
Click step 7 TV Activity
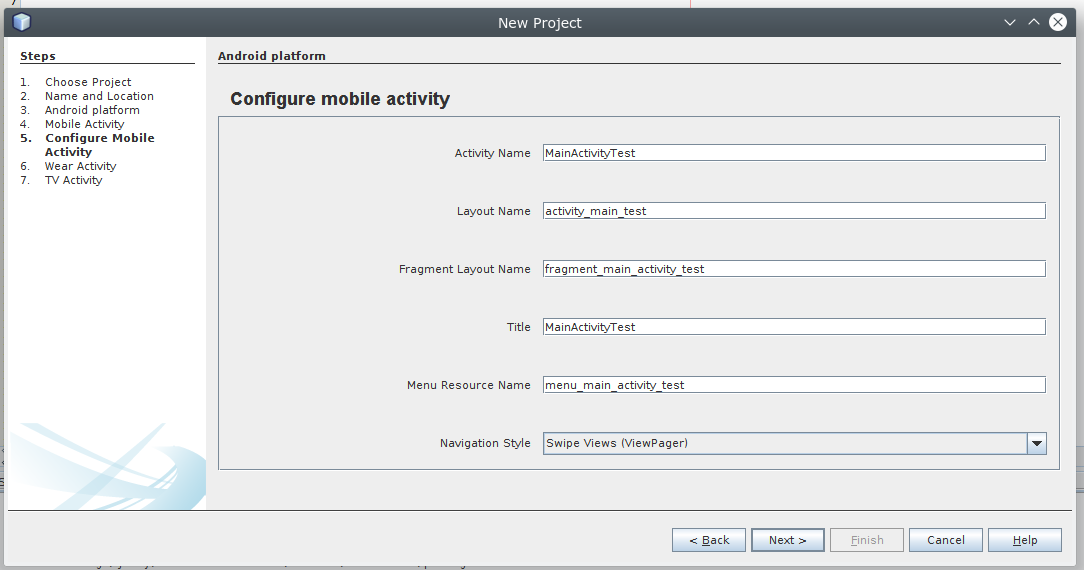pyautogui.click(x=73, y=180)
